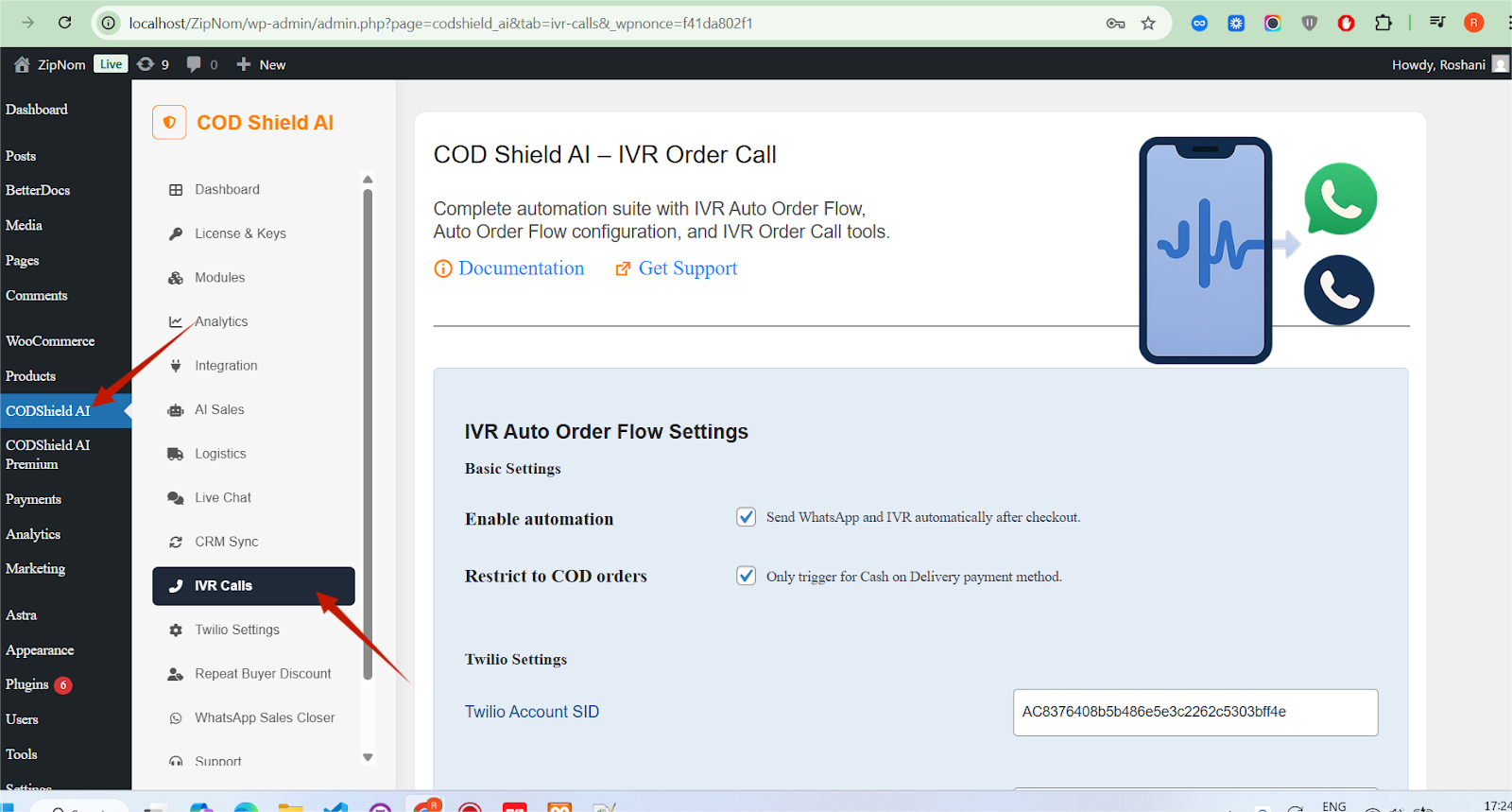Image resolution: width=1512 pixels, height=812 pixels.
Task: Click the COD Shield AI shield logo
Action: tap(169, 123)
